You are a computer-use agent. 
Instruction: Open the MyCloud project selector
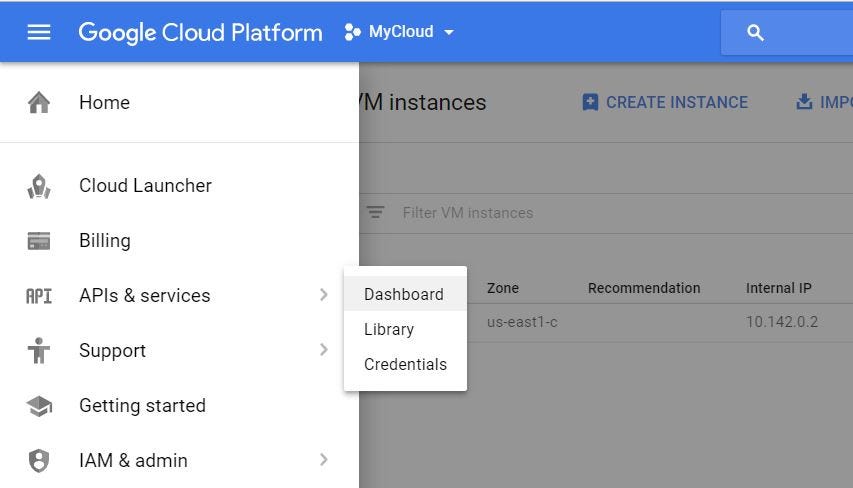399,32
